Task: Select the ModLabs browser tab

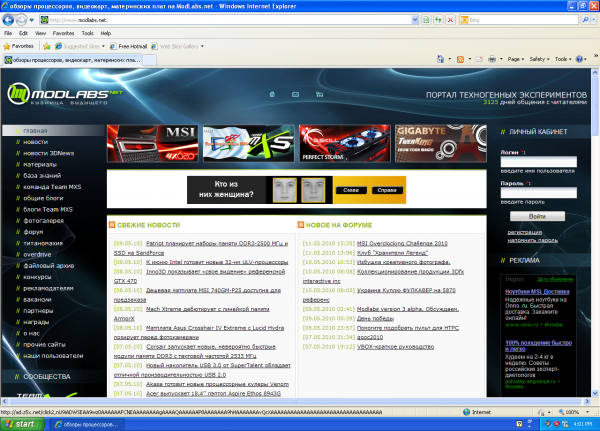Action: pos(73,60)
